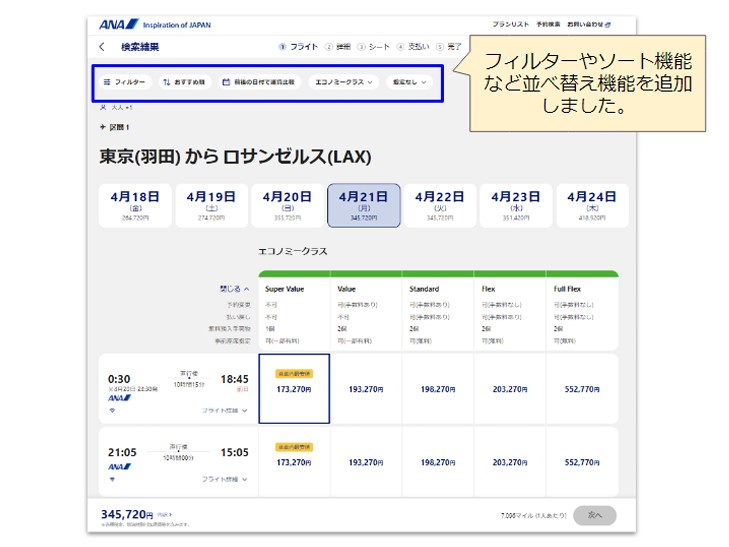Image resolution: width=729 pixels, height=547 pixels.
Task: Select the highlighted 4月21日 date card
Action: (364, 205)
